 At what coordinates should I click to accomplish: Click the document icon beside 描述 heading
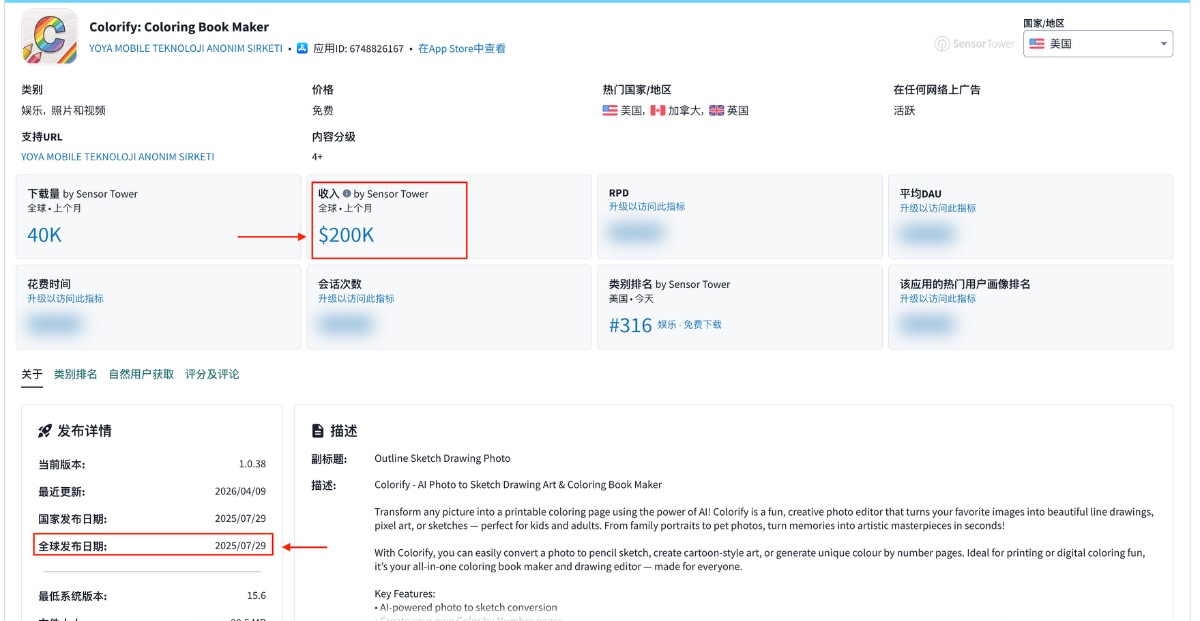click(318, 431)
